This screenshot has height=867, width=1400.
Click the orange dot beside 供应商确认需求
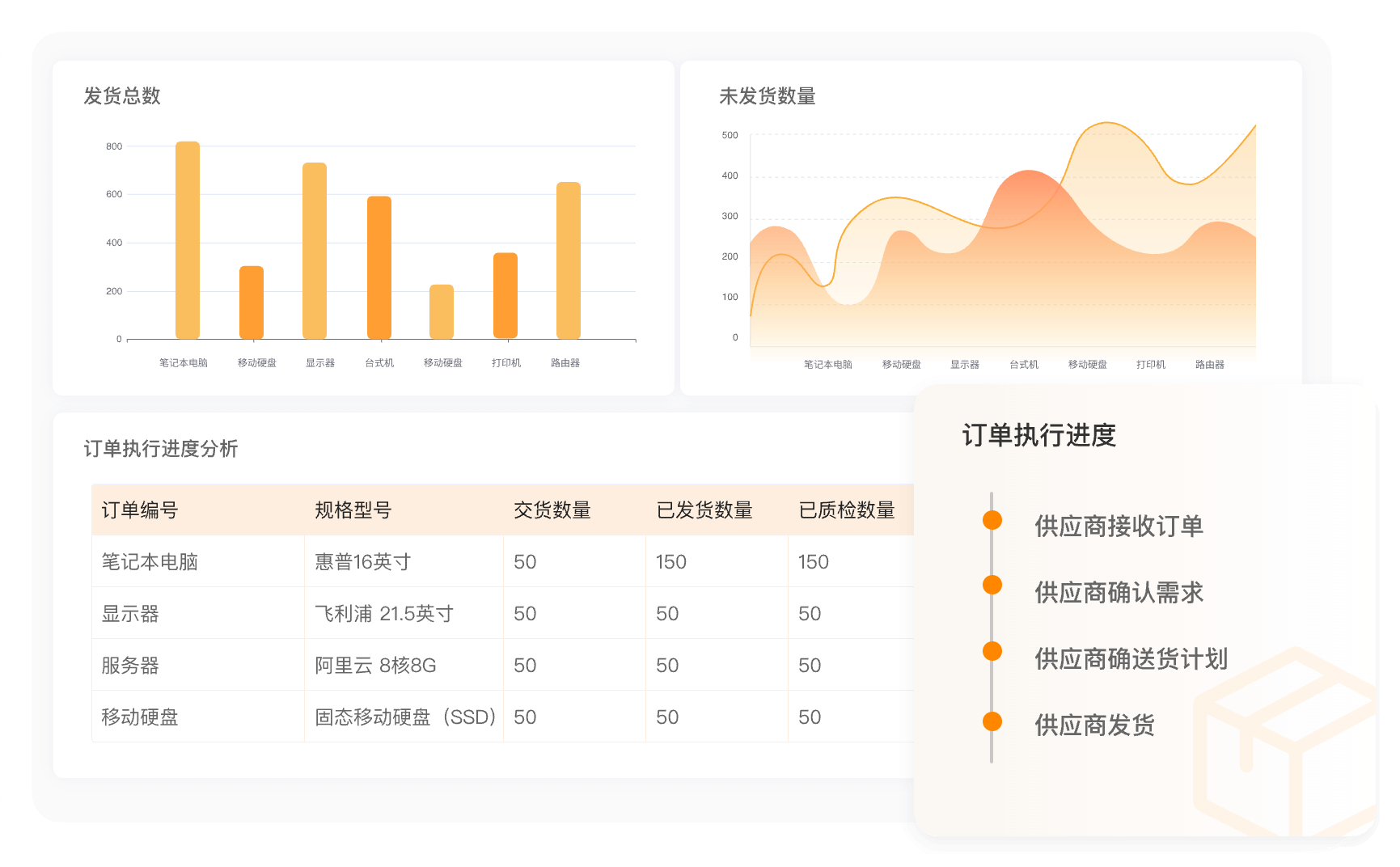click(x=992, y=586)
